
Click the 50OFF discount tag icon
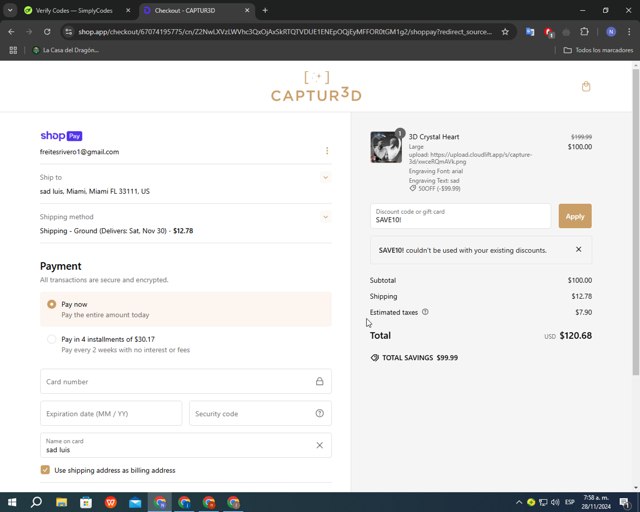tap(413, 189)
